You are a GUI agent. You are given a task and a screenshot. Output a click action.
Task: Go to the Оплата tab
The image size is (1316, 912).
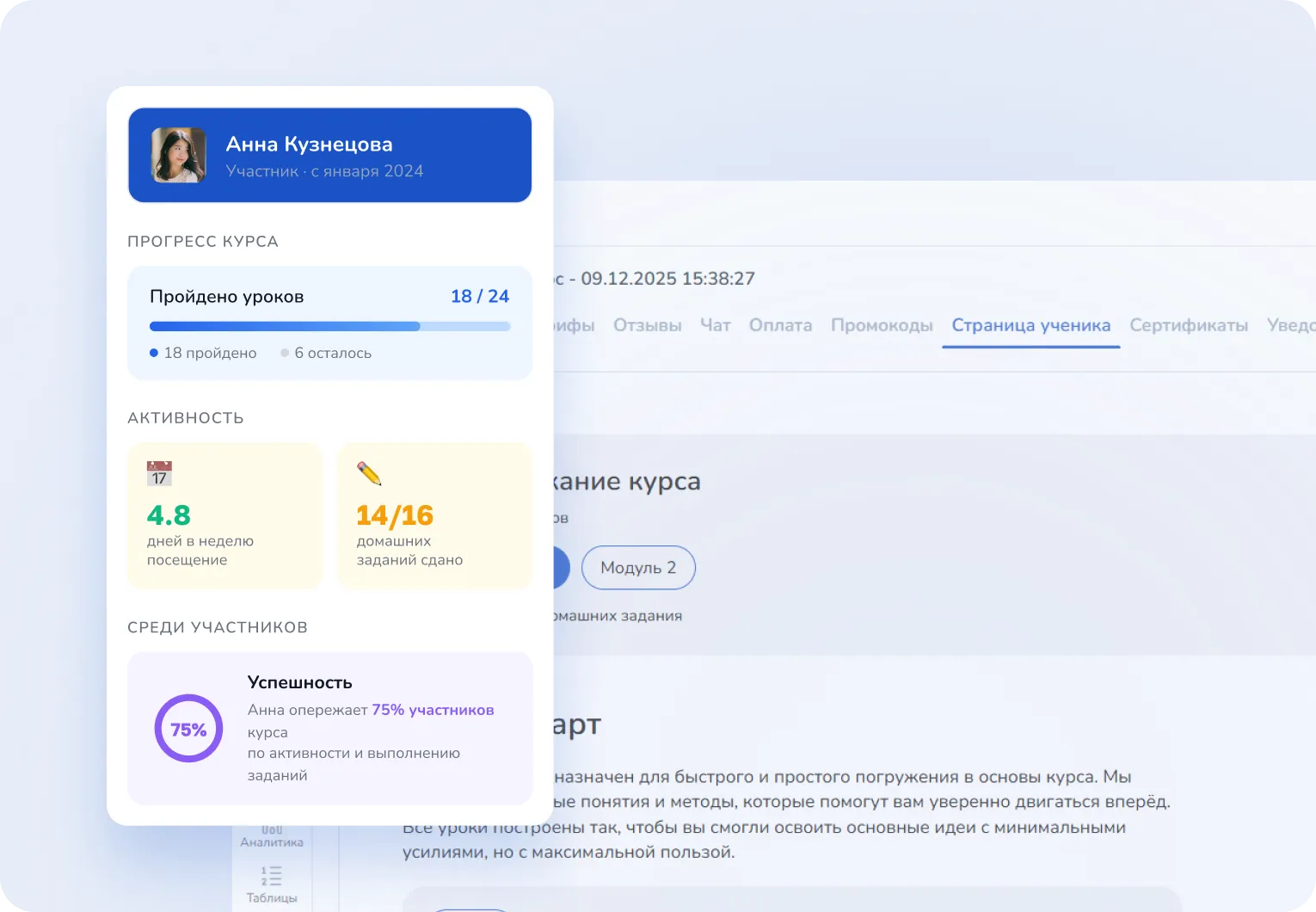pos(780,325)
